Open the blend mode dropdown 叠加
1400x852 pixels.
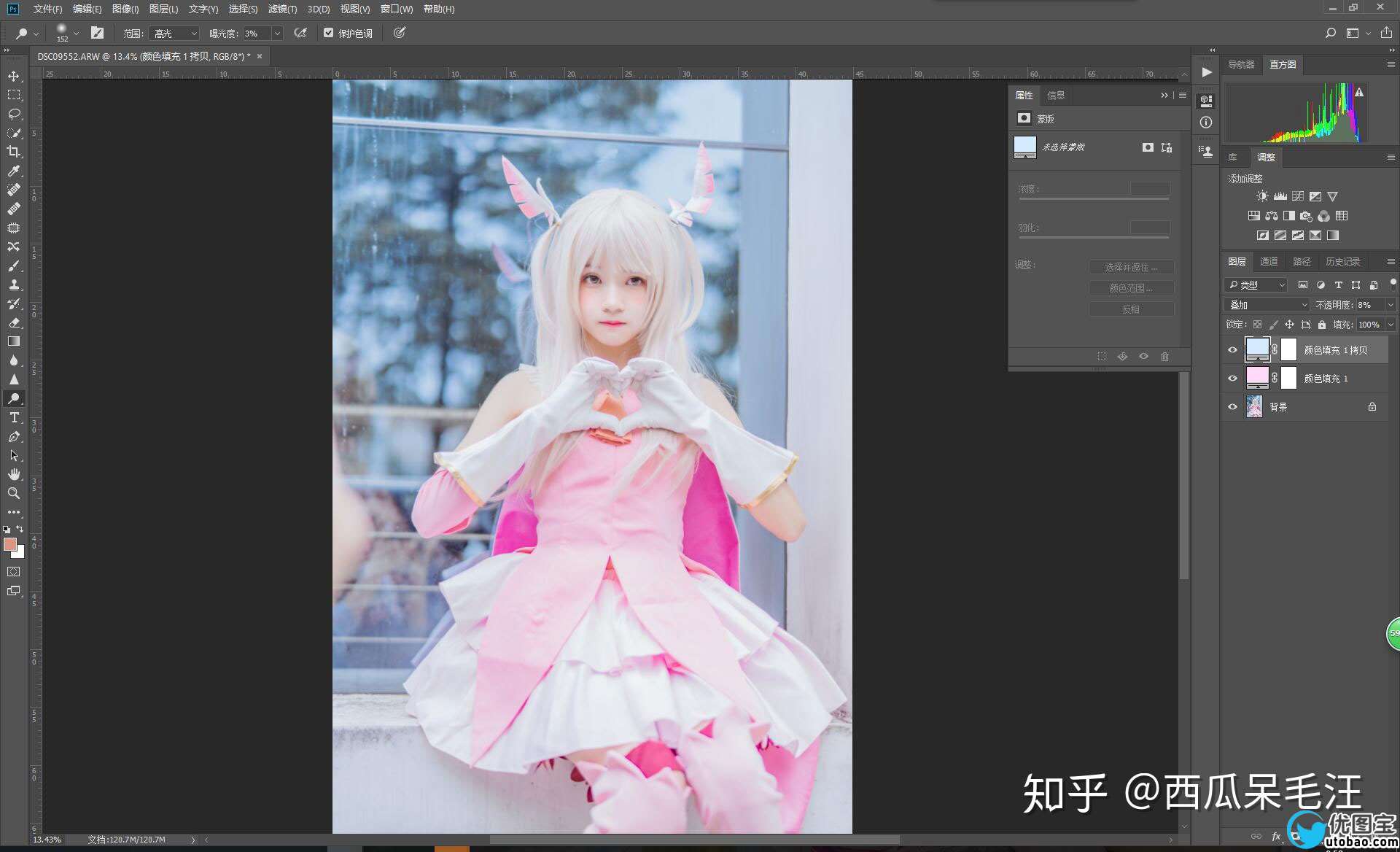[x=1267, y=305]
